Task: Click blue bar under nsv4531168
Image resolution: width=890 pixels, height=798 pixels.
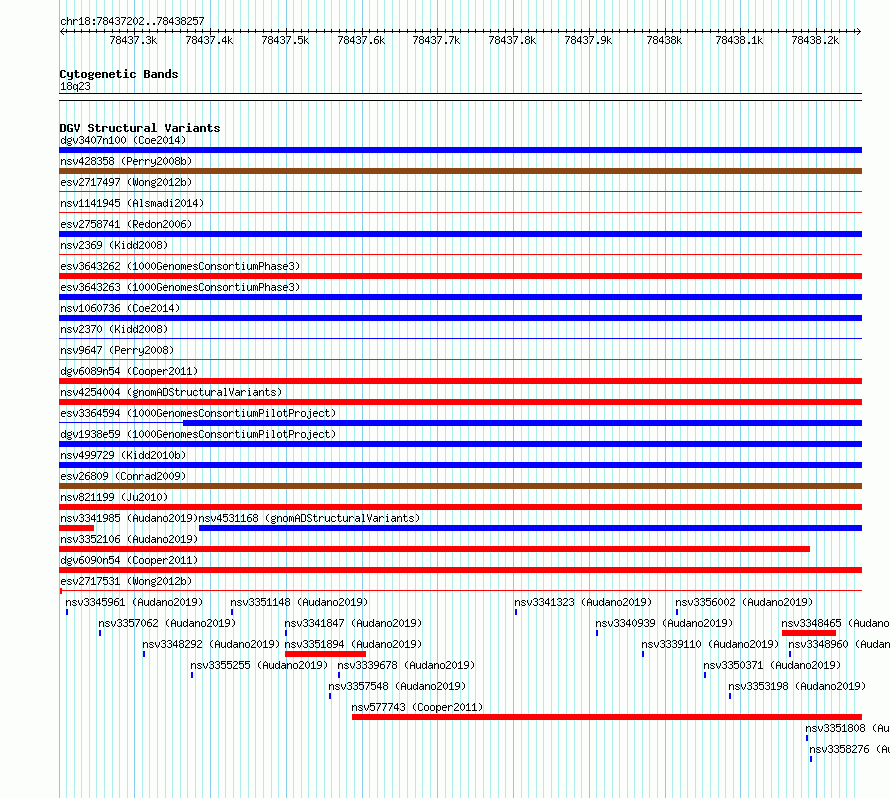Action: (530, 528)
